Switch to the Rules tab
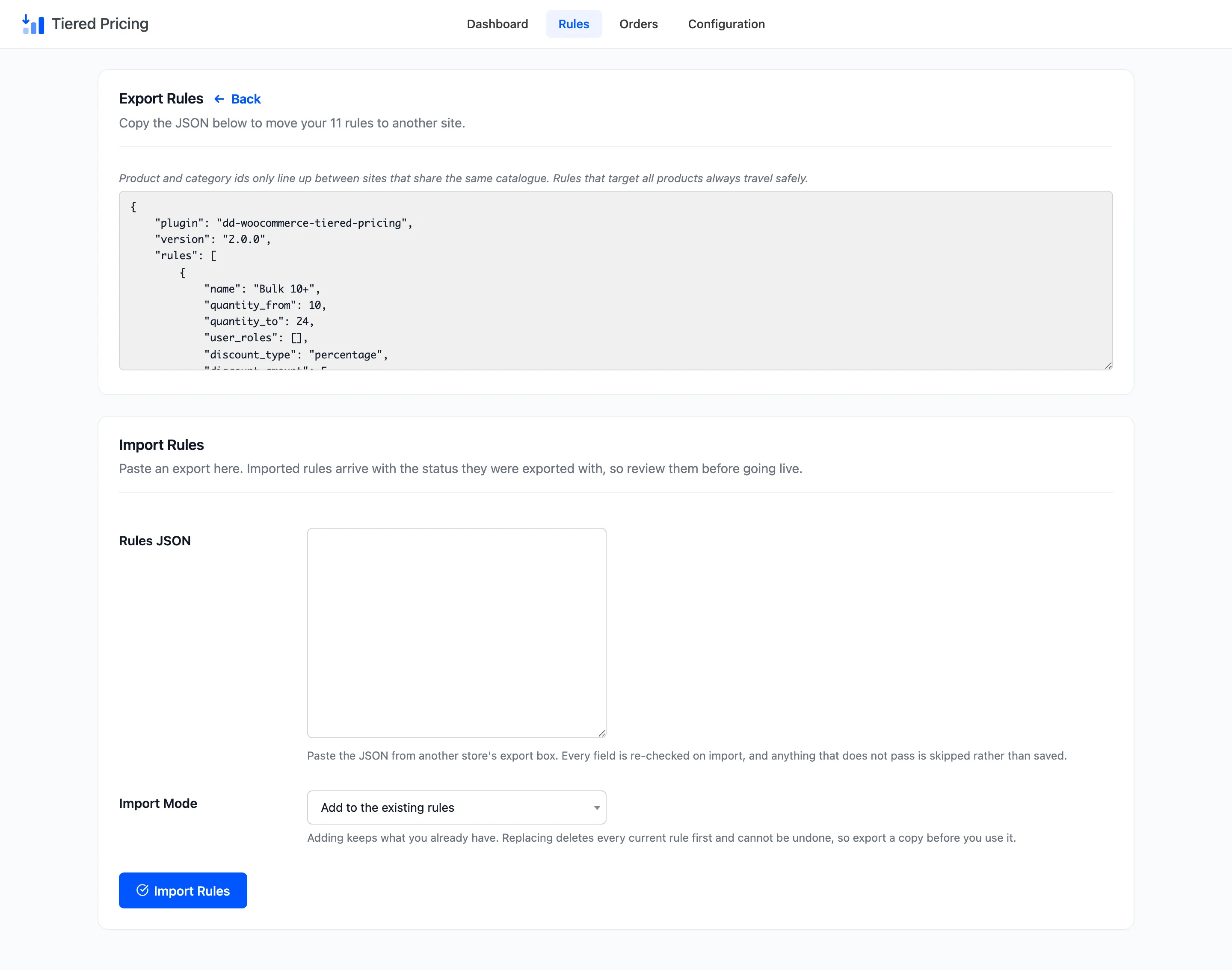The image size is (1232, 970). (574, 24)
